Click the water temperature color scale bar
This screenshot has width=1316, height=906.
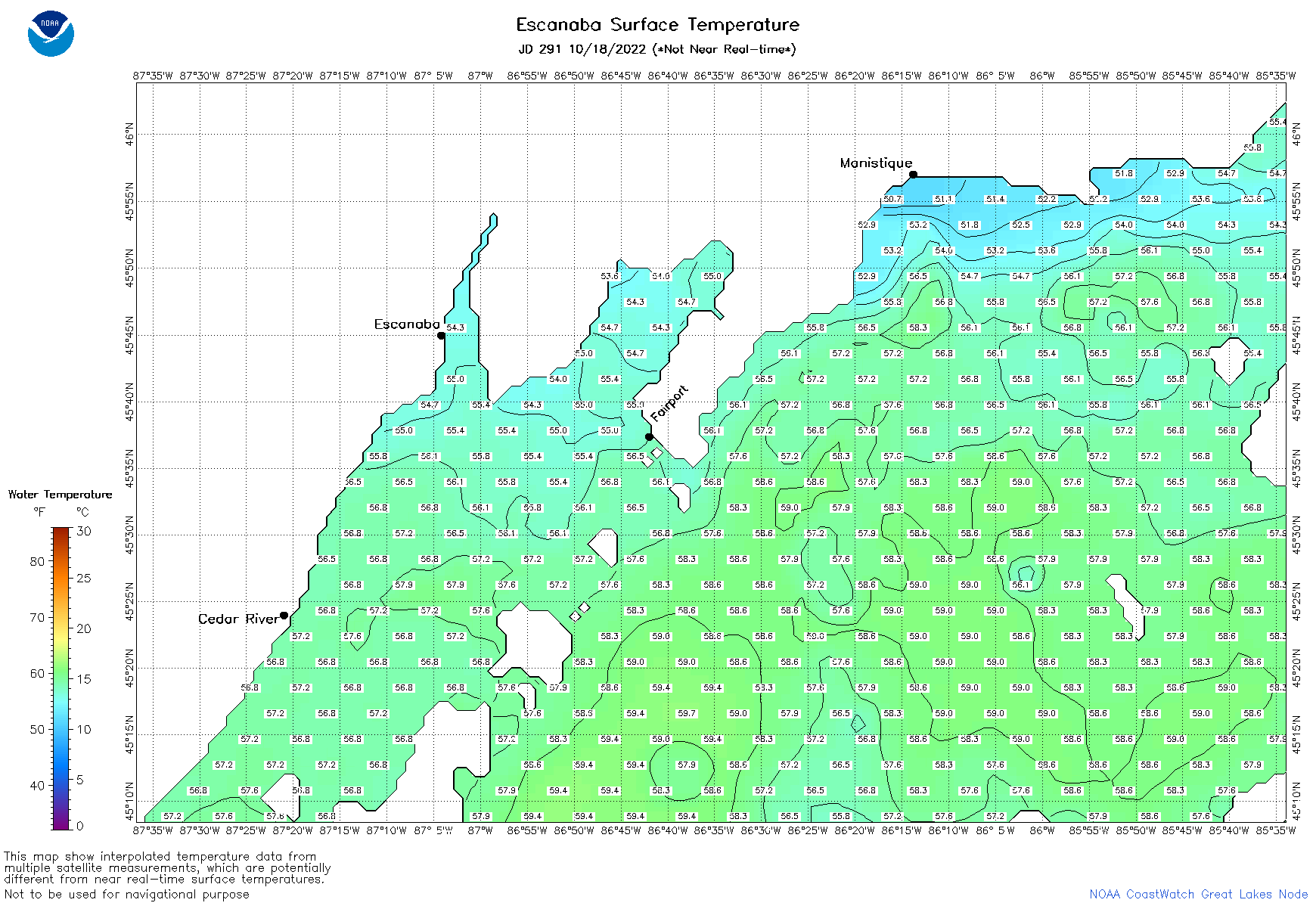click(61, 678)
